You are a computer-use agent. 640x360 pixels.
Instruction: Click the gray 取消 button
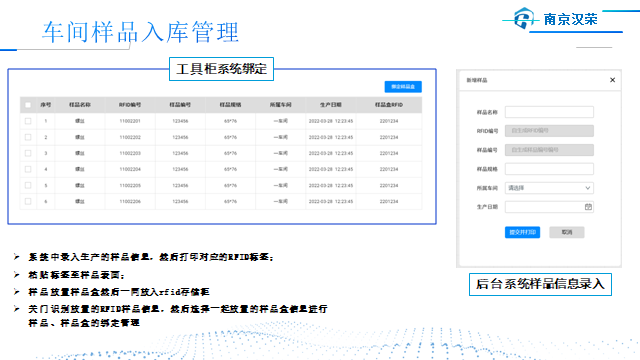point(567,232)
